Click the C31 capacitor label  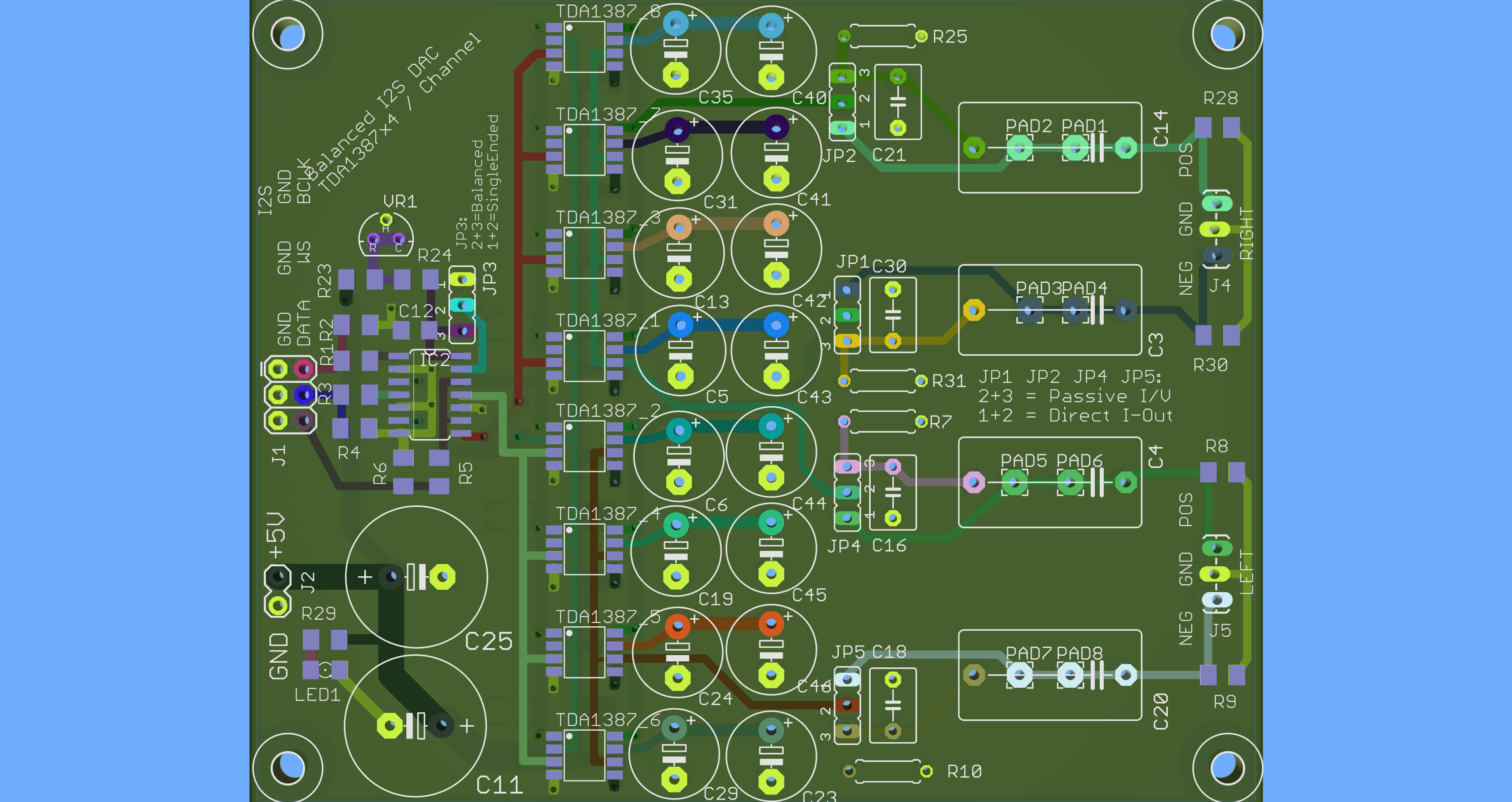[720, 202]
